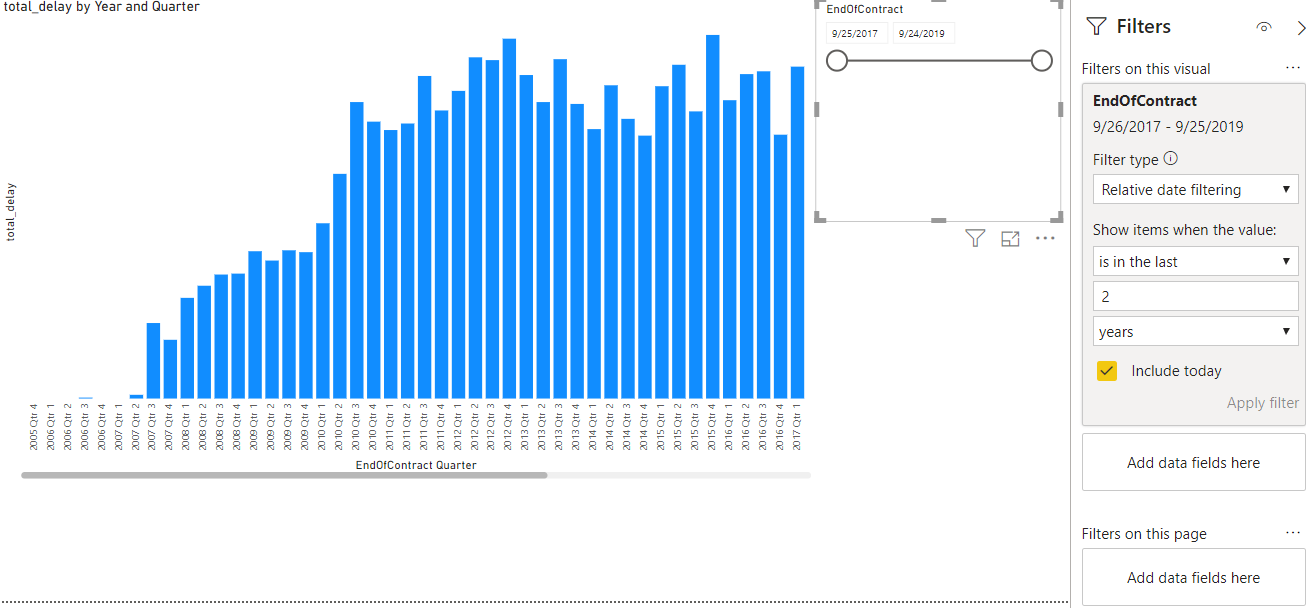This screenshot has height=608, width=1306.
Task: Click the 9/26/2017 - 9/25/2019 filter summary
Action: coord(1168,127)
